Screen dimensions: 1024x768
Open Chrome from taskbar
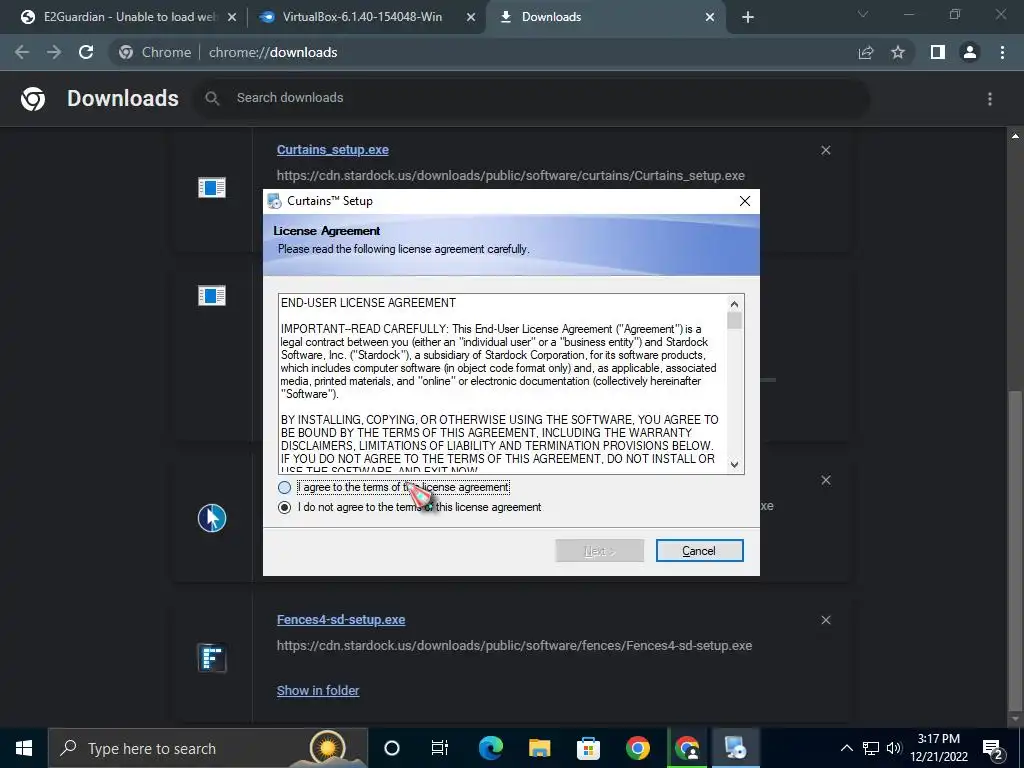click(637, 748)
